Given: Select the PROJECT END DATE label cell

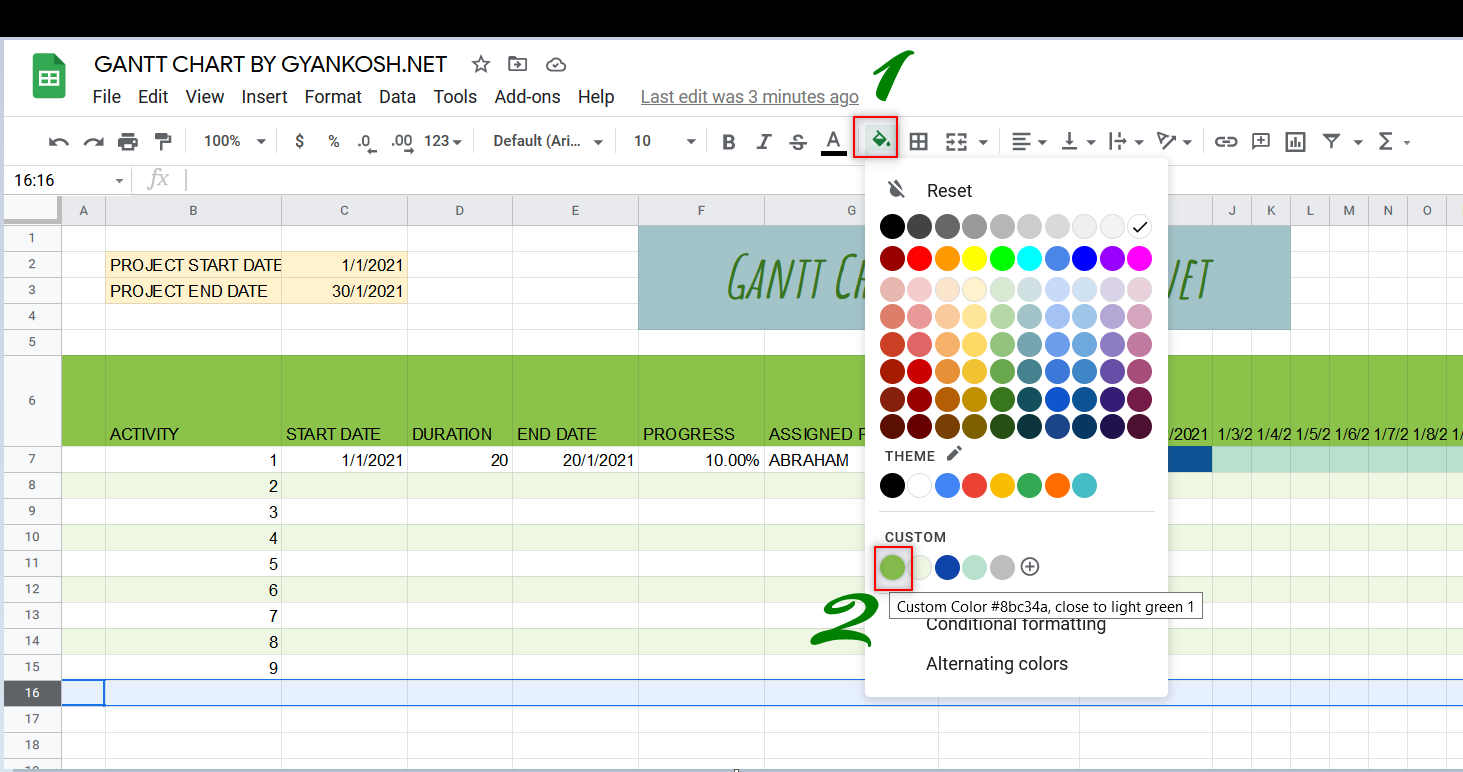Looking at the screenshot, I should pyautogui.click(x=193, y=291).
